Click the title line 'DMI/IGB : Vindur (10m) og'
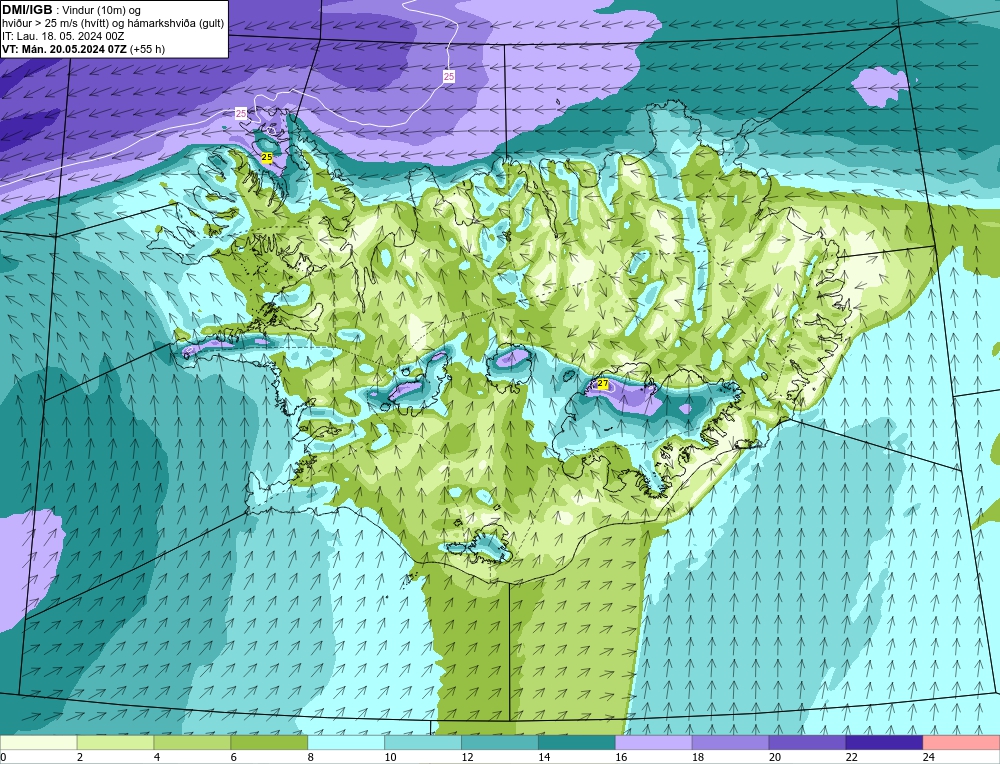The width and height of the screenshot is (1000, 764). [71, 10]
